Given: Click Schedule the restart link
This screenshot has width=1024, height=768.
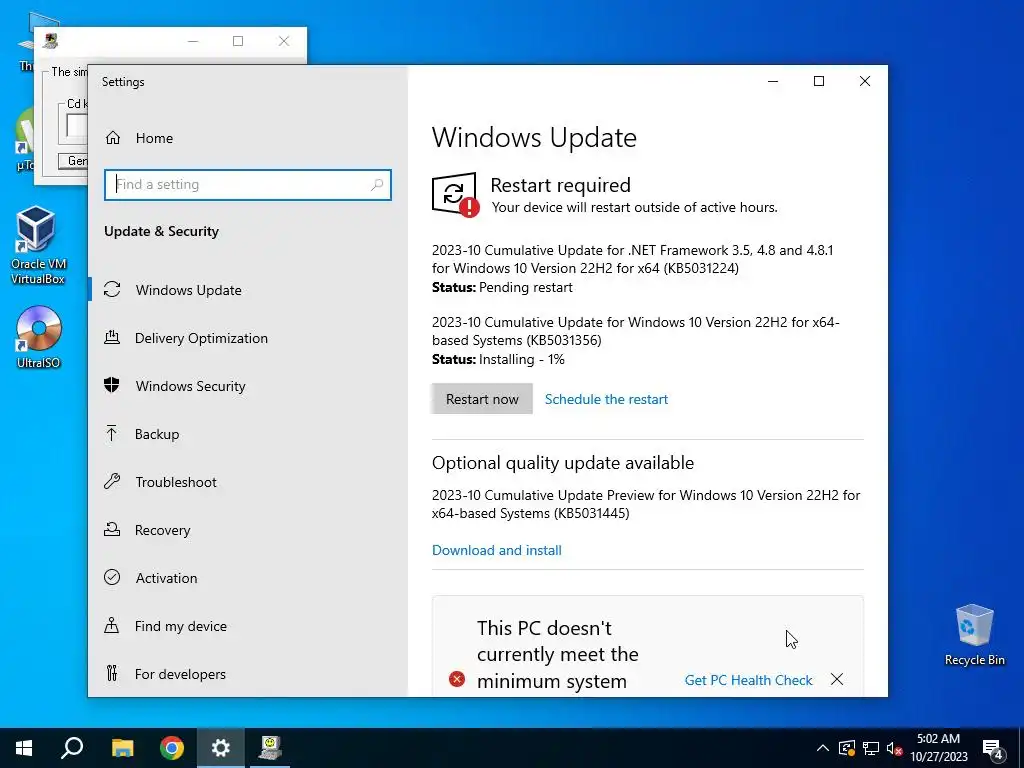Looking at the screenshot, I should (x=606, y=399).
